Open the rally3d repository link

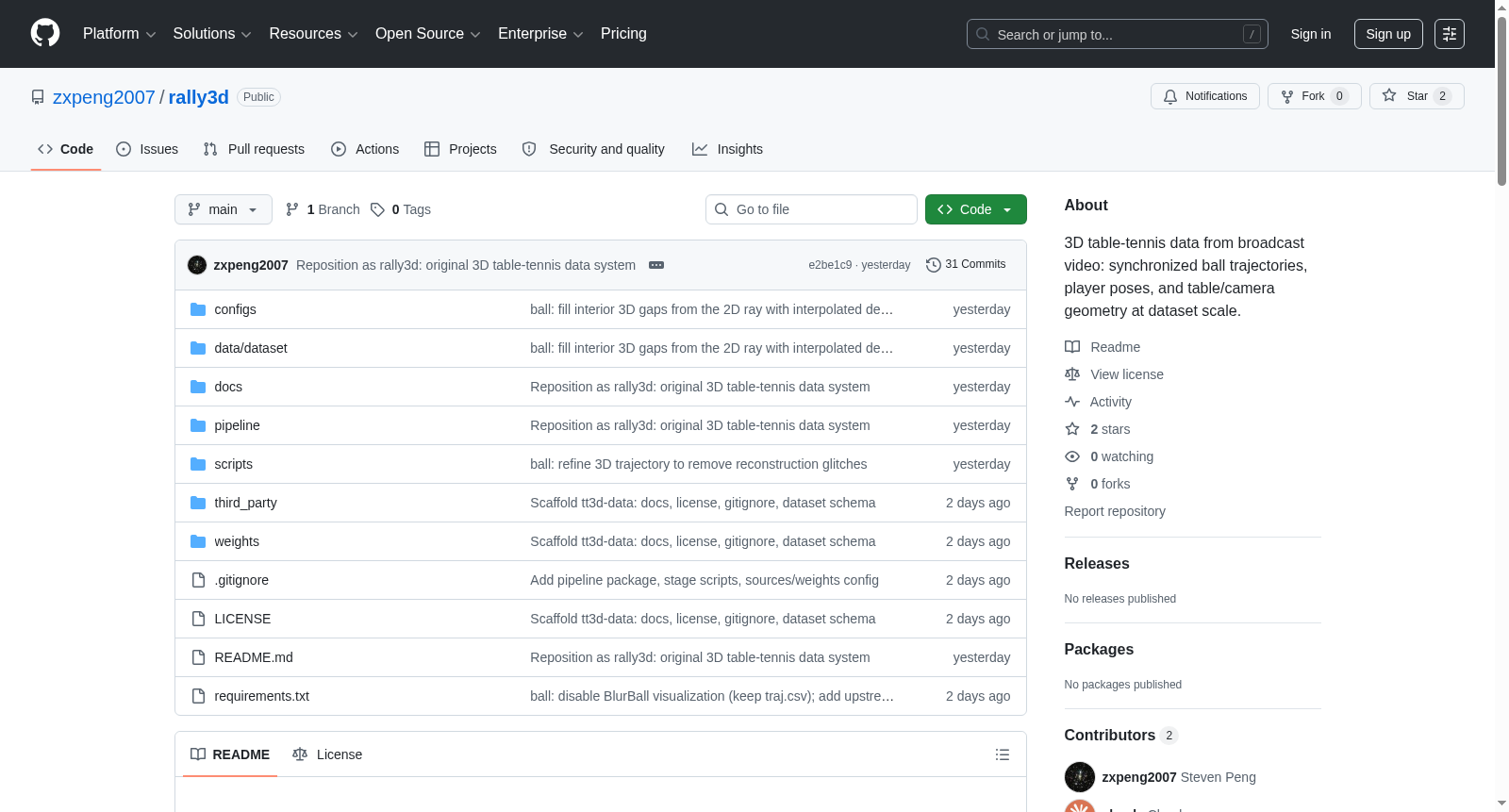[198, 97]
